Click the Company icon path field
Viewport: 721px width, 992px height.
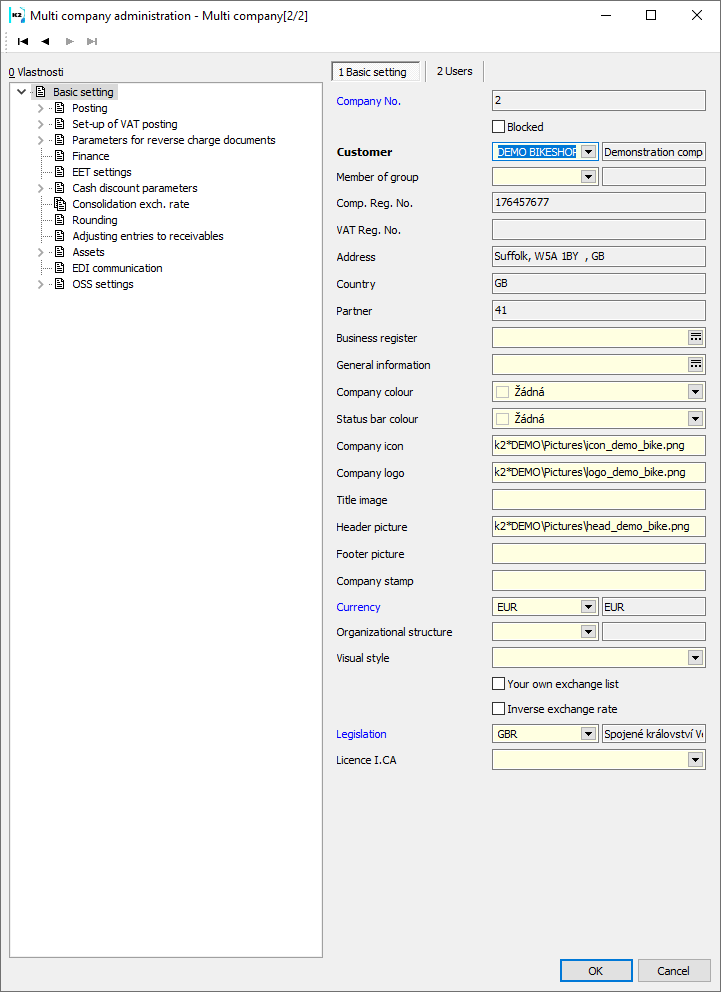(x=599, y=446)
